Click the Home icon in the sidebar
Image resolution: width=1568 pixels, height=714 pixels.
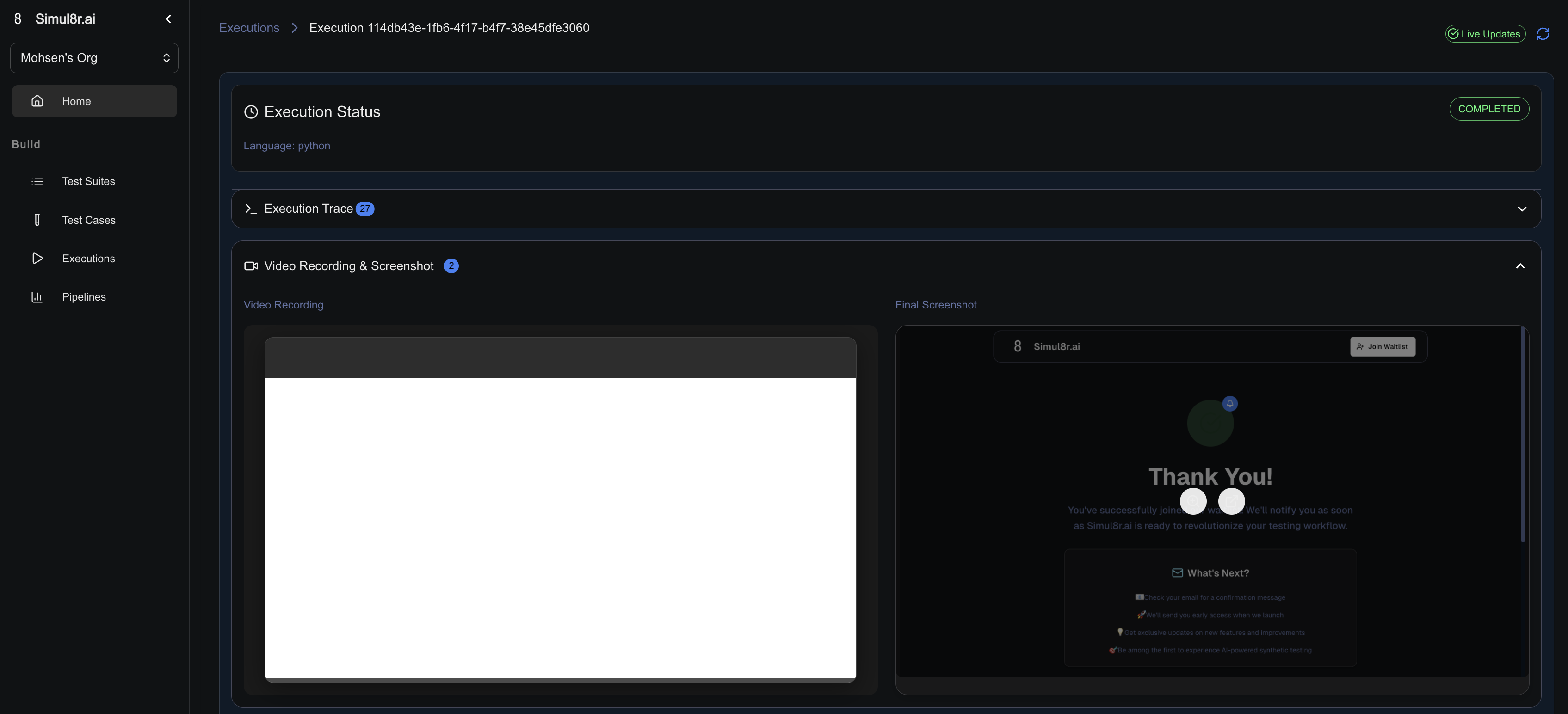tap(37, 101)
